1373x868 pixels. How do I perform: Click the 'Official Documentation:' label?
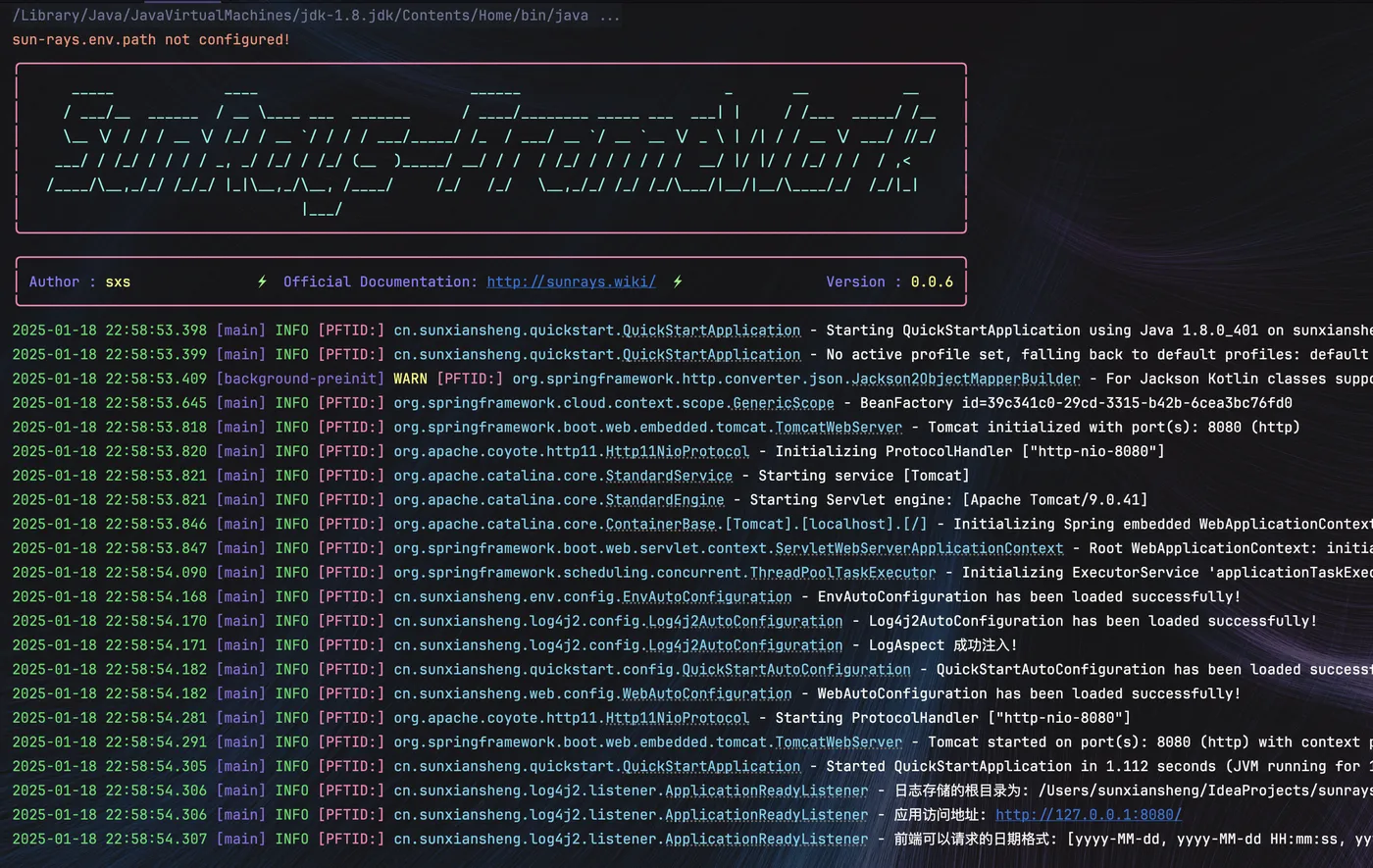pyautogui.click(x=381, y=281)
